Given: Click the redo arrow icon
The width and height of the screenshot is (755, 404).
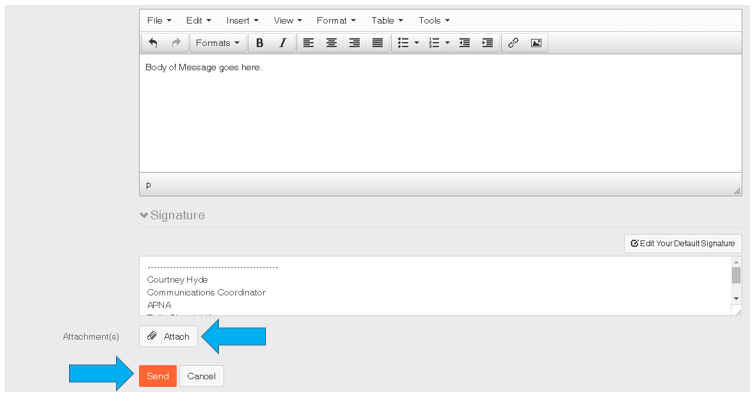Looking at the screenshot, I should (176, 43).
